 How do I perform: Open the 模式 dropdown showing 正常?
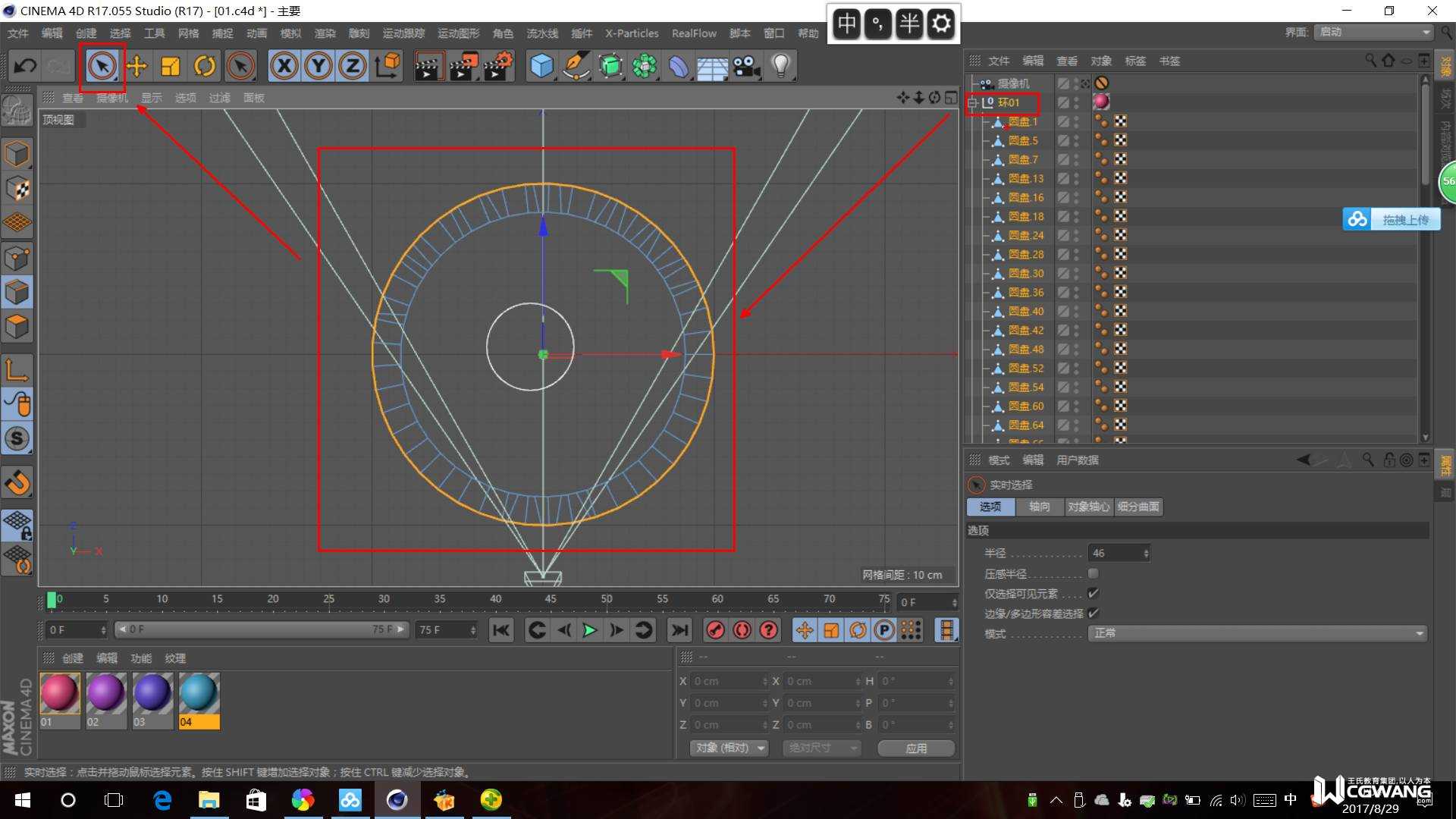tap(1257, 633)
